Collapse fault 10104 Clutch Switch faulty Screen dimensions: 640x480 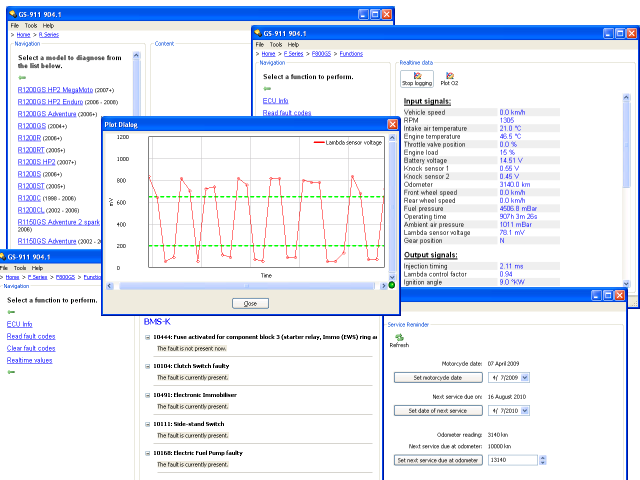tap(147, 366)
